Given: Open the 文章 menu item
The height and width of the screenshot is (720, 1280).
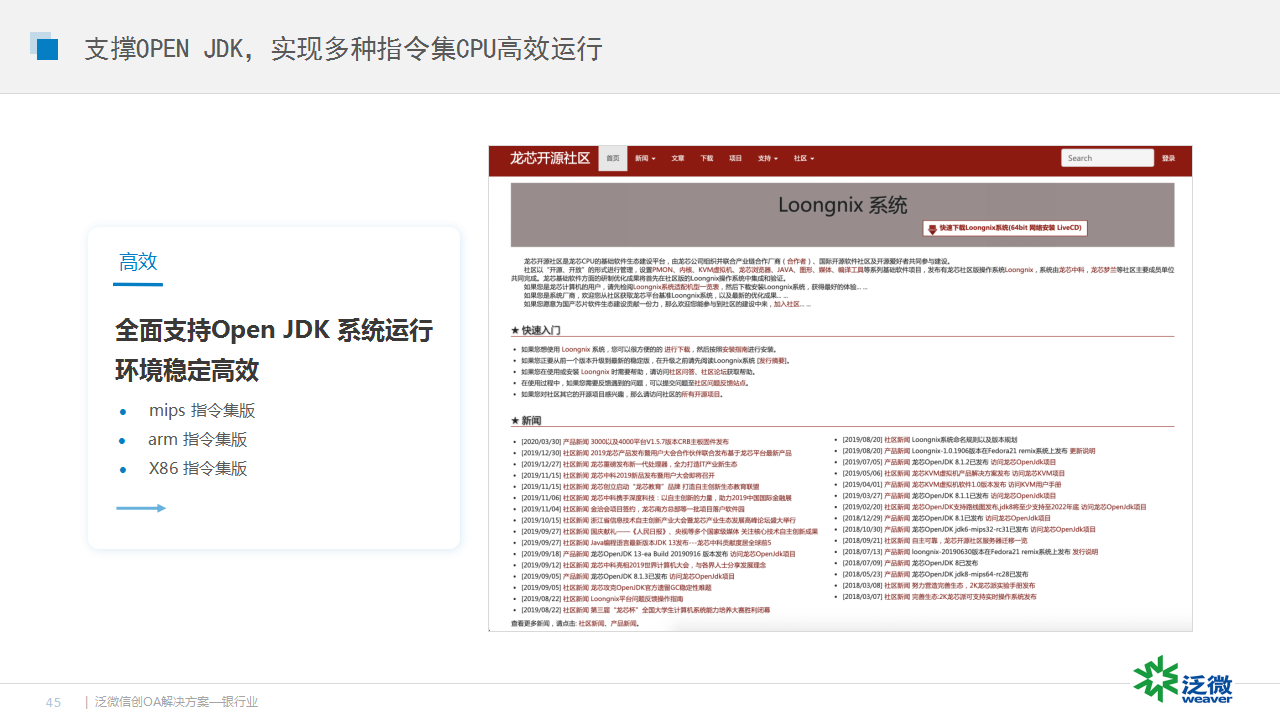Looking at the screenshot, I should coord(678,158).
